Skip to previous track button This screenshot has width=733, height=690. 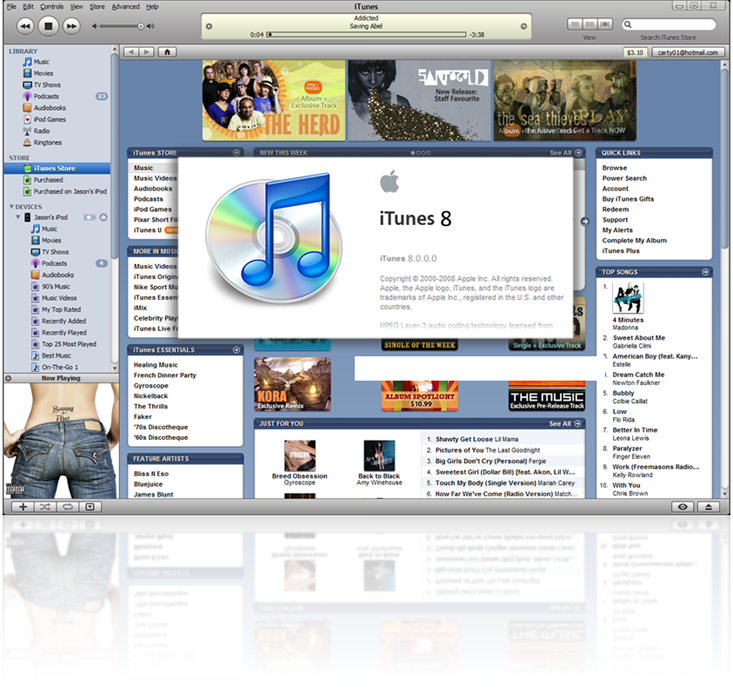pos(25,26)
